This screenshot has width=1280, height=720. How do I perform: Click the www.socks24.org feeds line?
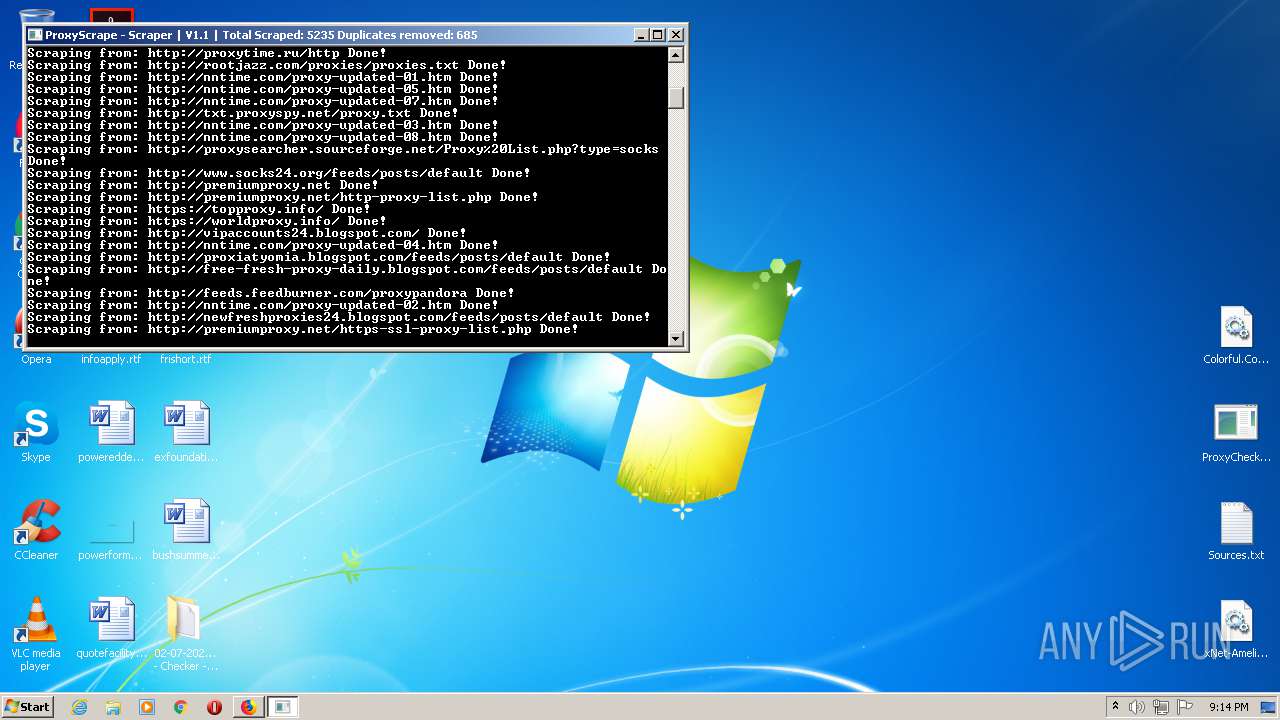click(279, 173)
